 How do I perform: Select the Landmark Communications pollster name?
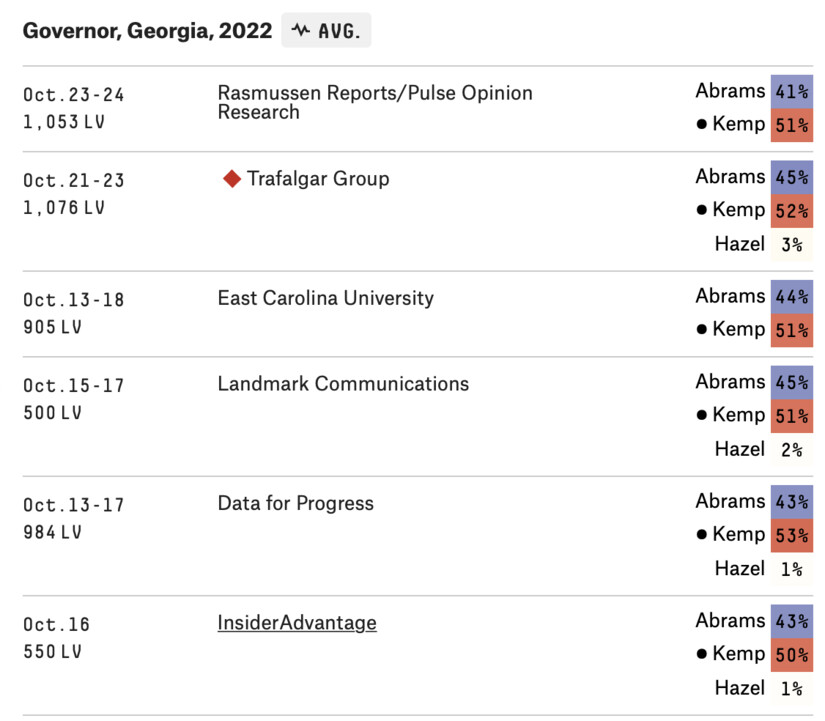(343, 384)
